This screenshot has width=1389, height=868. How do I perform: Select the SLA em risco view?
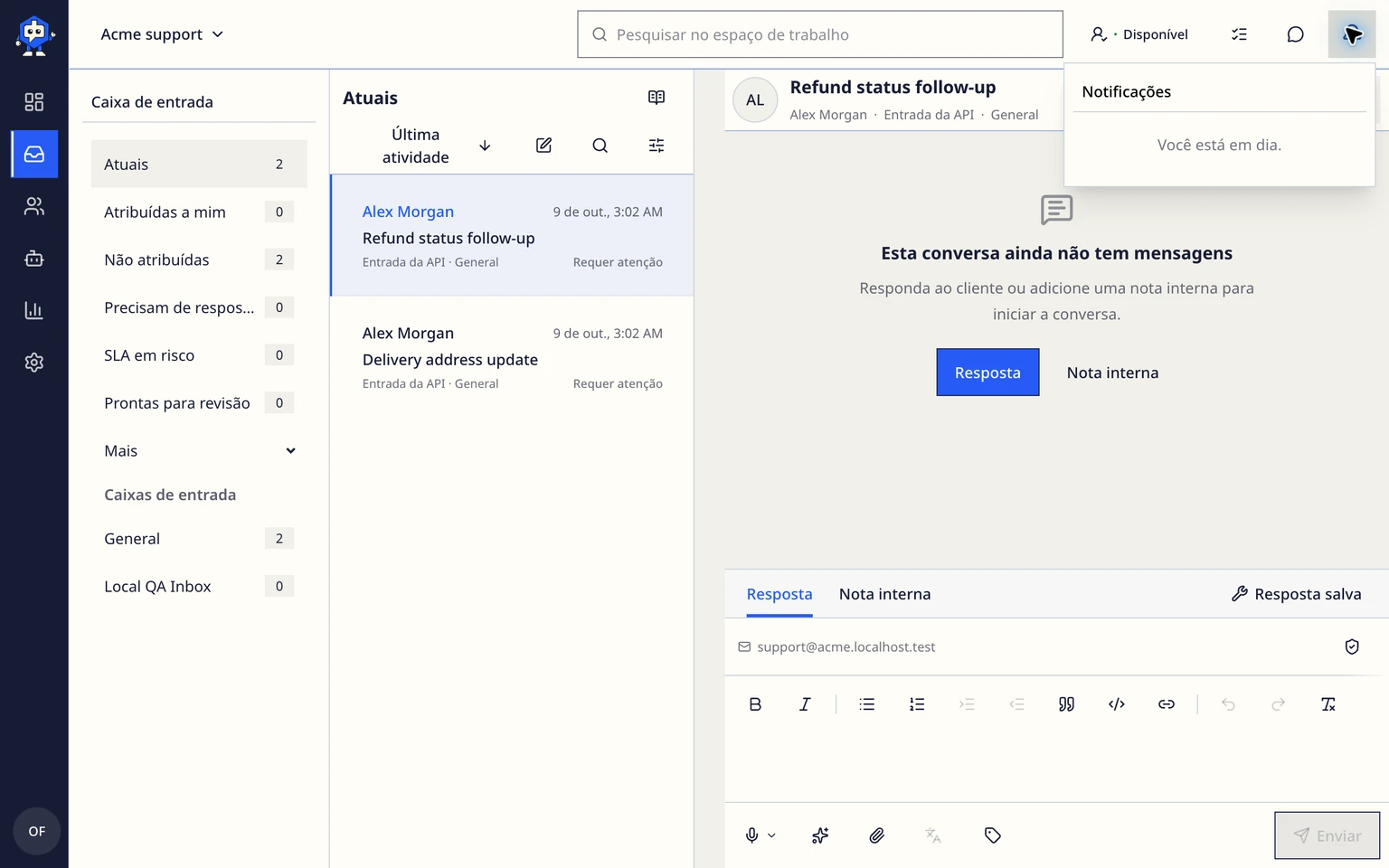pos(199,355)
